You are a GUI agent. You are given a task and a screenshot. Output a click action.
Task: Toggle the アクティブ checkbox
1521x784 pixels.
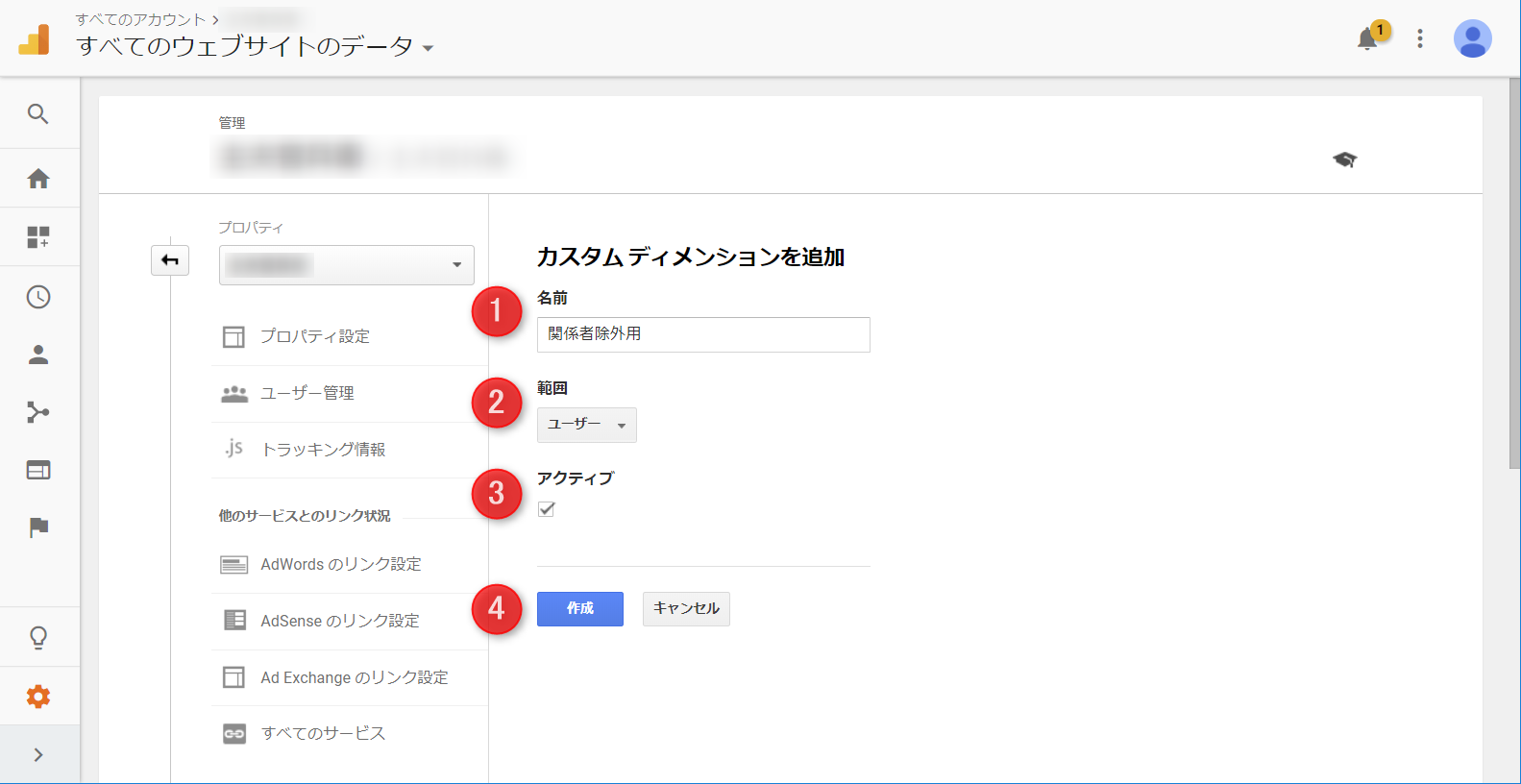[547, 509]
